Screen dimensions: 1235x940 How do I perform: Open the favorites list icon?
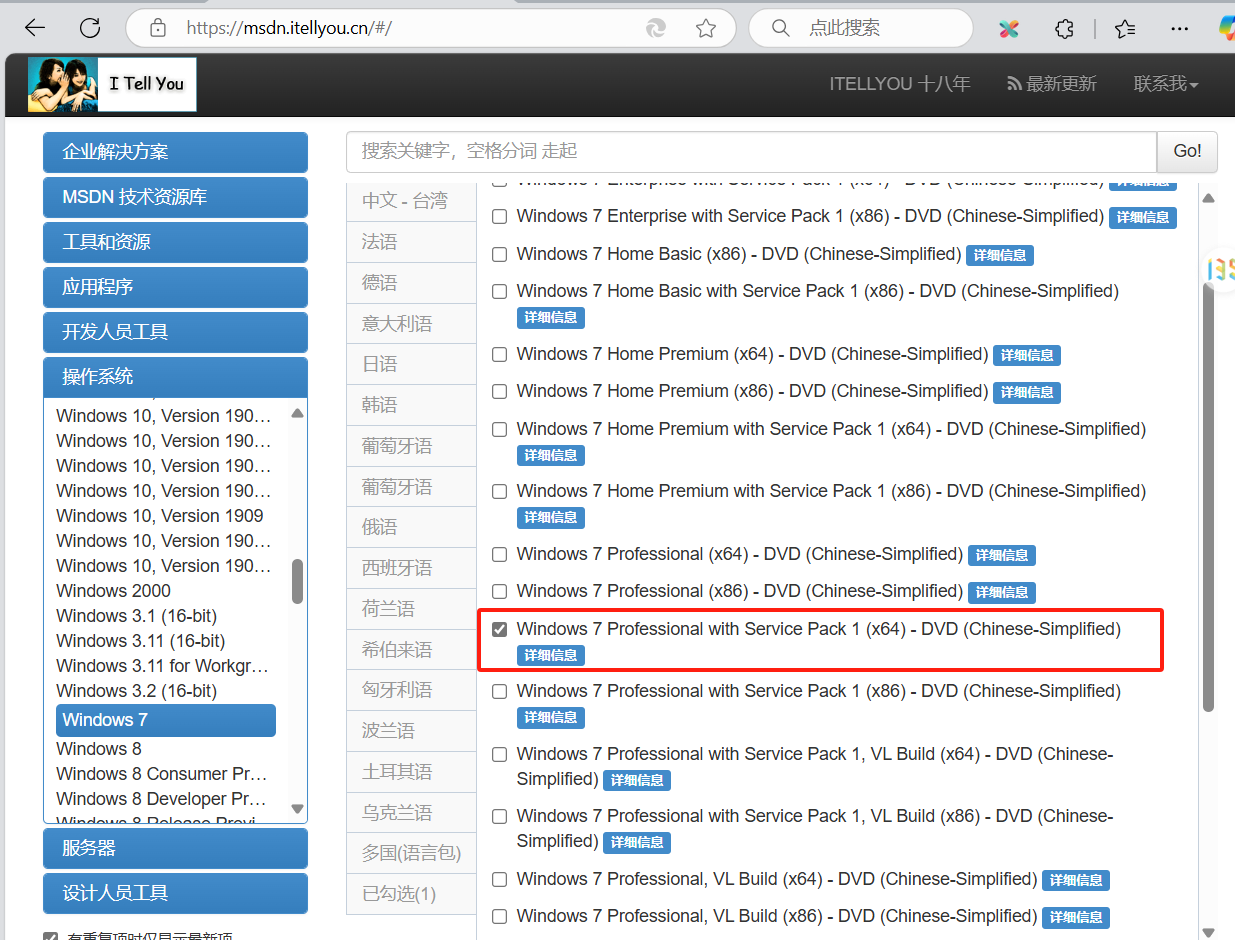click(x=1125, y=28)
